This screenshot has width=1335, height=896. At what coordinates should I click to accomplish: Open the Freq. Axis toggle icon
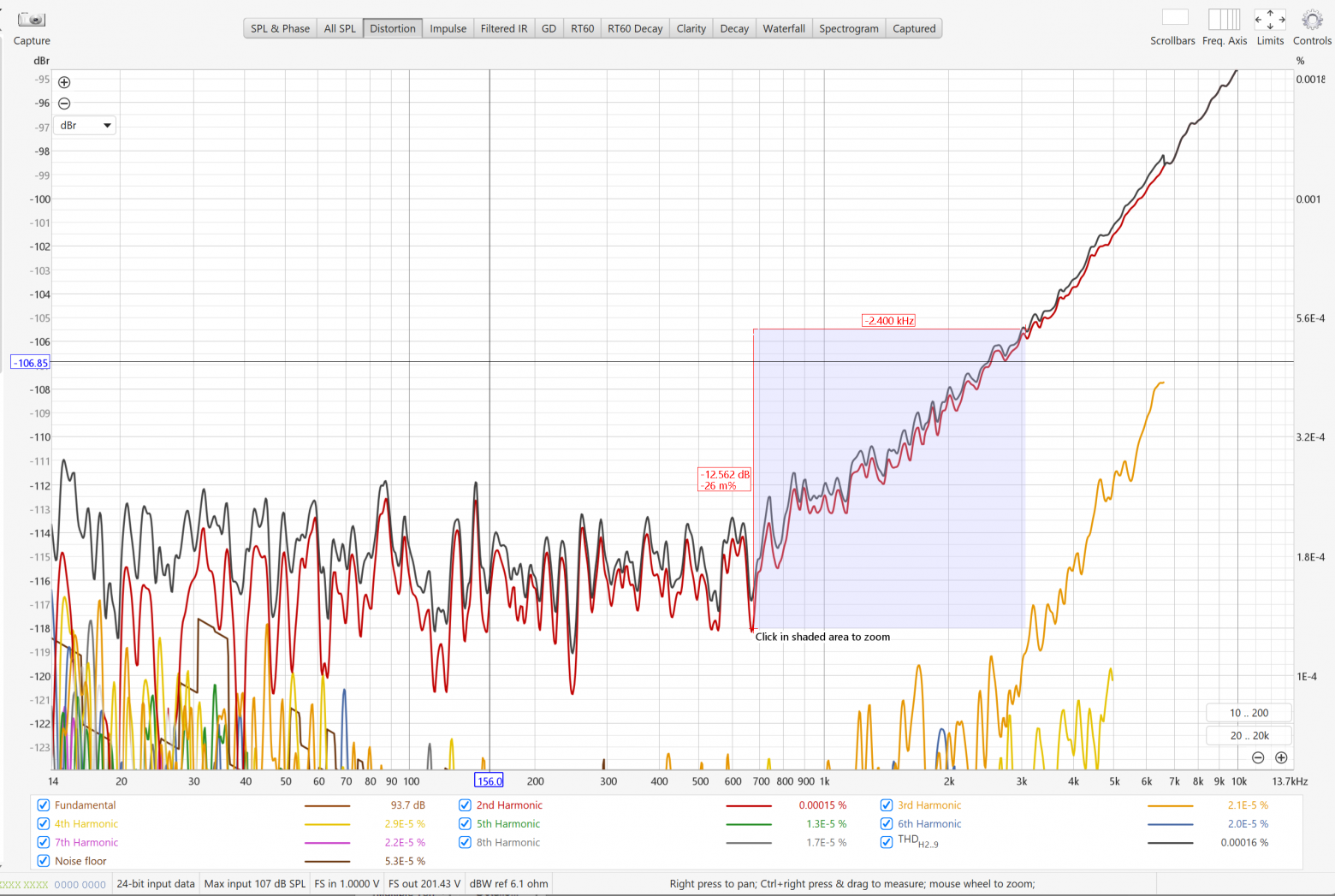[x=1224, y=19]
